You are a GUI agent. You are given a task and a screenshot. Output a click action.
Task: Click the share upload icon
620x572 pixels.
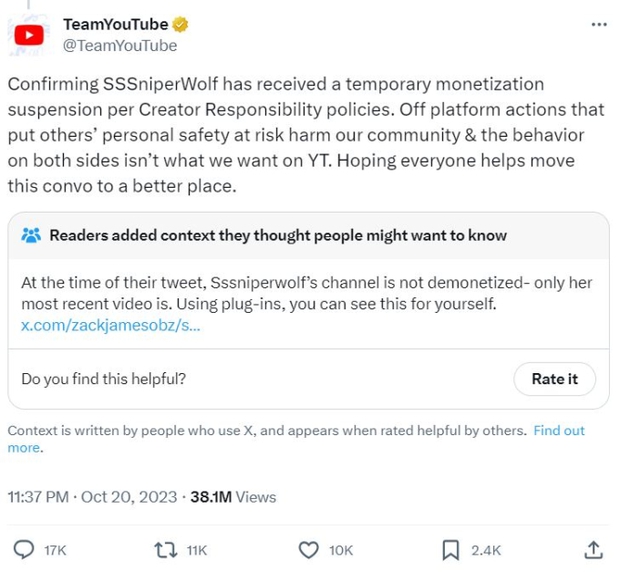[x=593, y=549]
